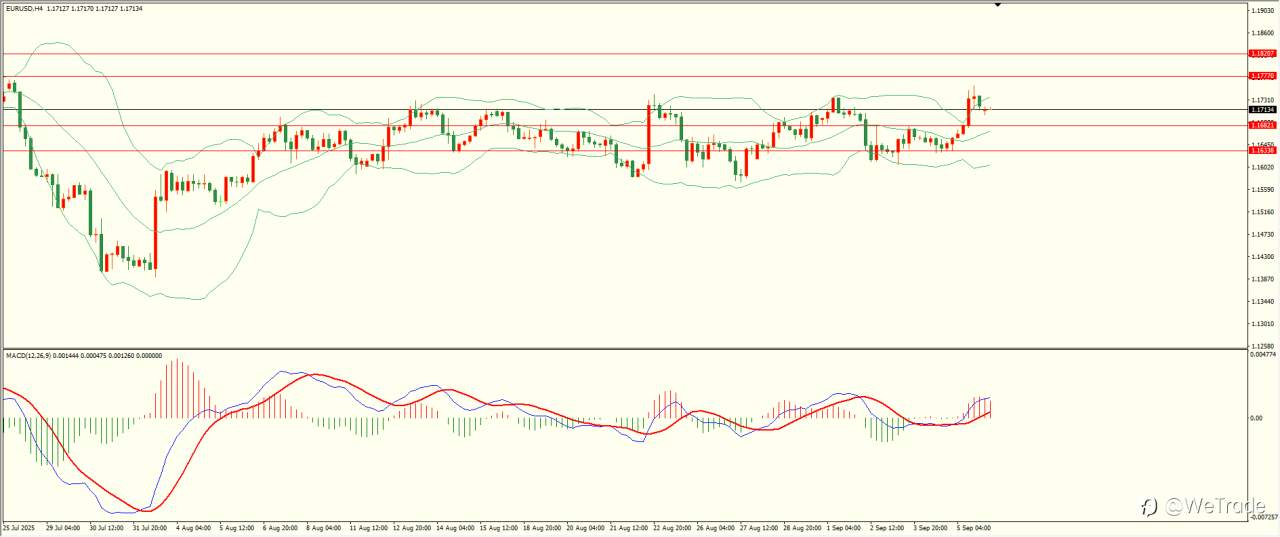Viewport: 1280px width, 537px height.
Task: Click the 11 Aug 12:00 time label
Action: pos(368,526)
